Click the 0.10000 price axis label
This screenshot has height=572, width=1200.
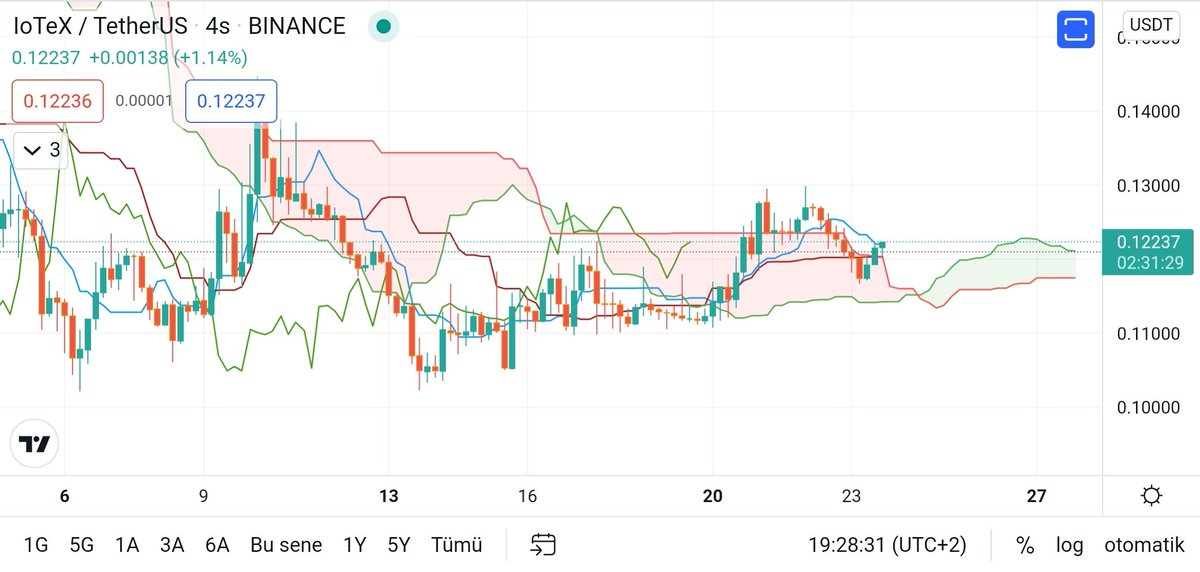click(1149, 407)
